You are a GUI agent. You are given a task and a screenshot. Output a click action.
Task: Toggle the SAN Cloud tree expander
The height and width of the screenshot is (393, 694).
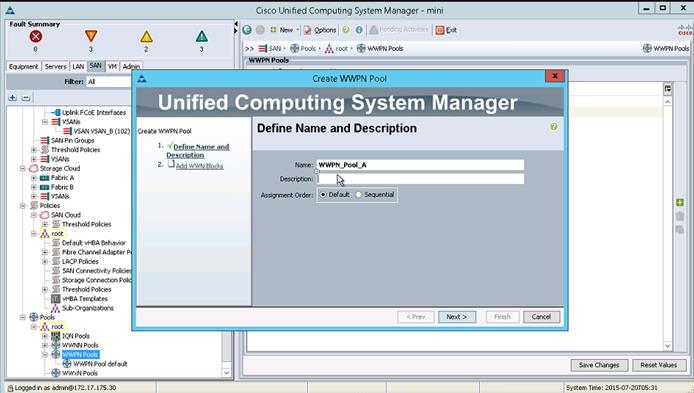34,215
